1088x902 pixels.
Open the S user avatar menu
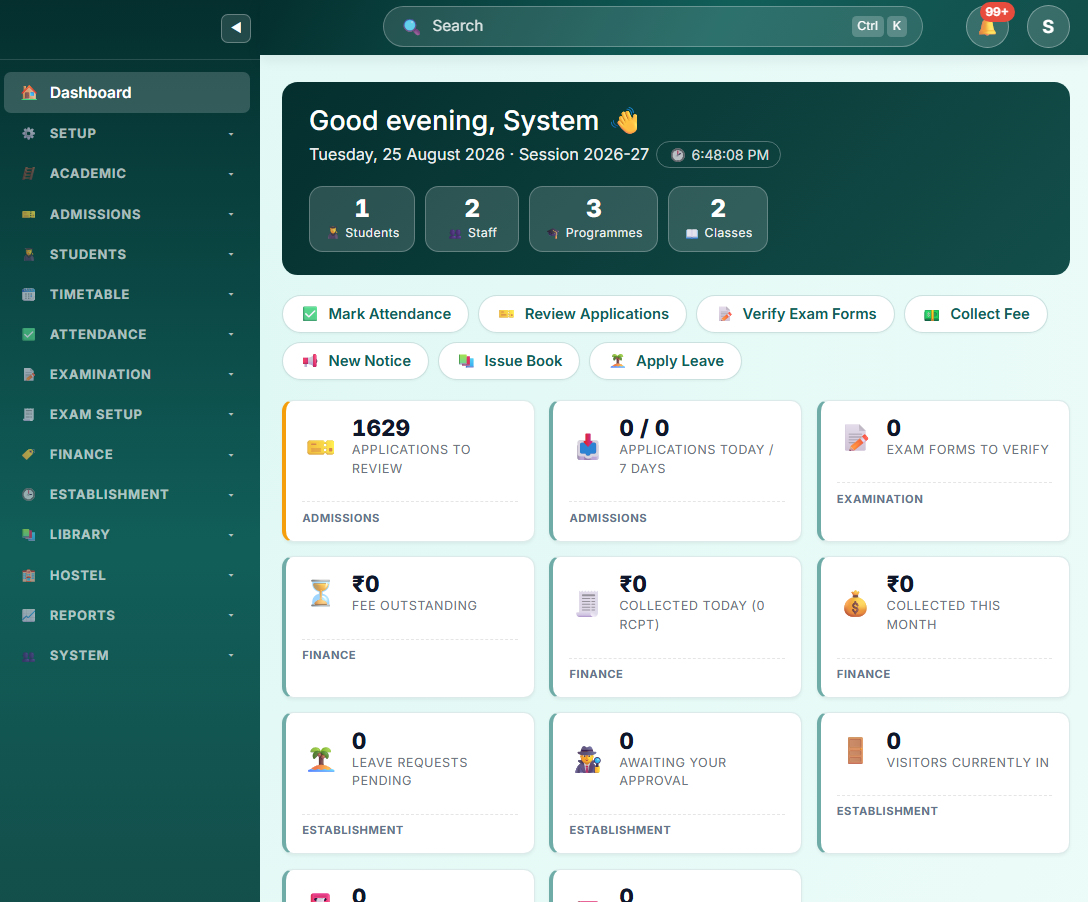coord(1048,26)
